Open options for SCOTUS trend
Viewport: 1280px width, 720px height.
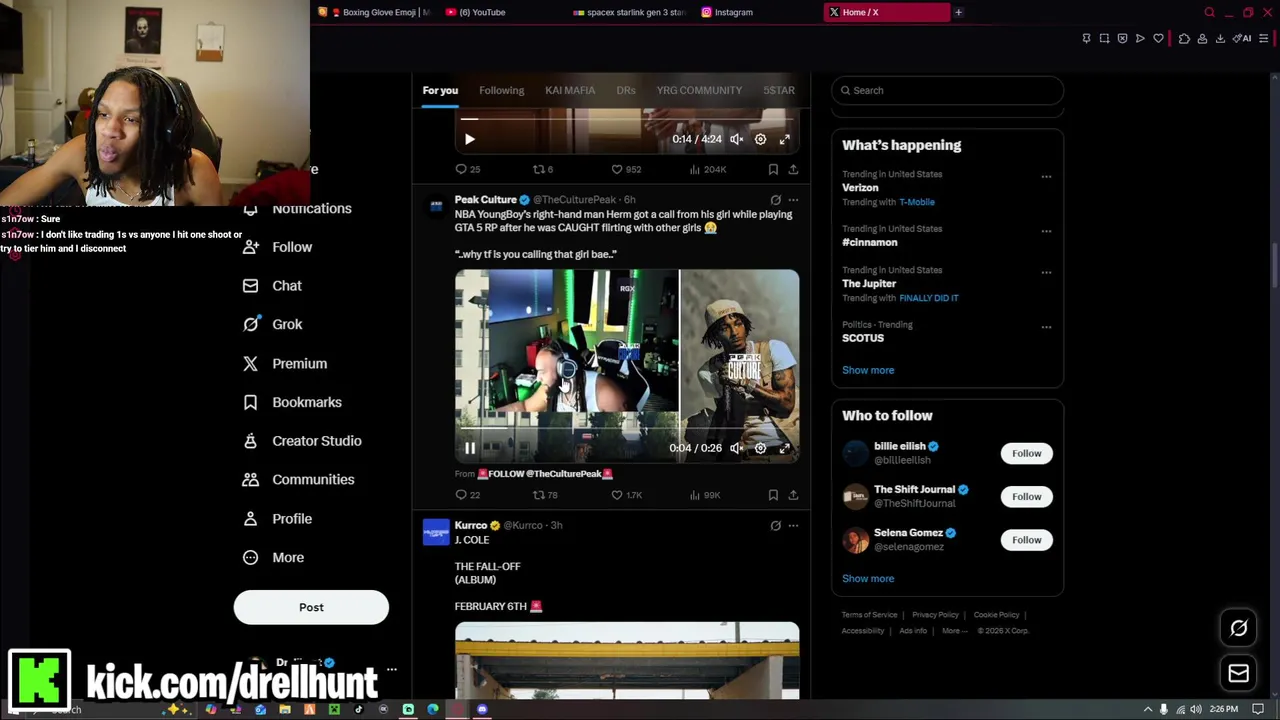(x=1046, y=327)
